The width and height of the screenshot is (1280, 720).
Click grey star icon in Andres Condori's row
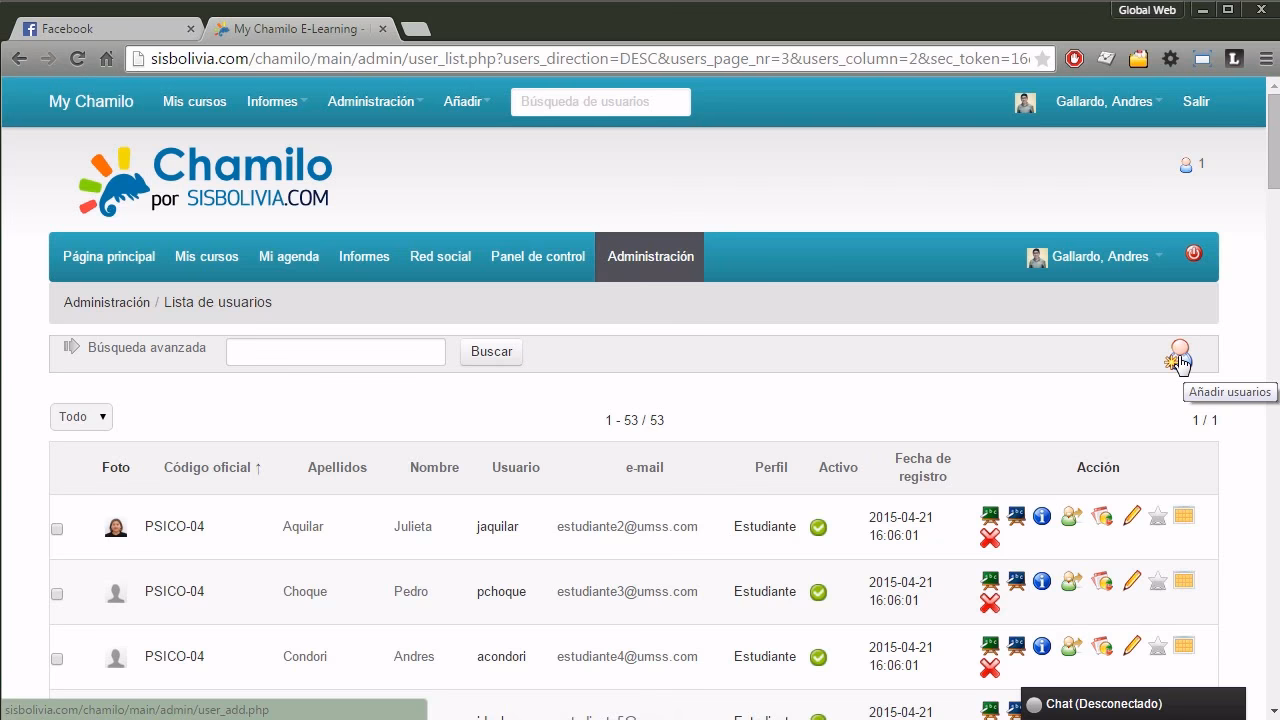tap(1158, 646)
